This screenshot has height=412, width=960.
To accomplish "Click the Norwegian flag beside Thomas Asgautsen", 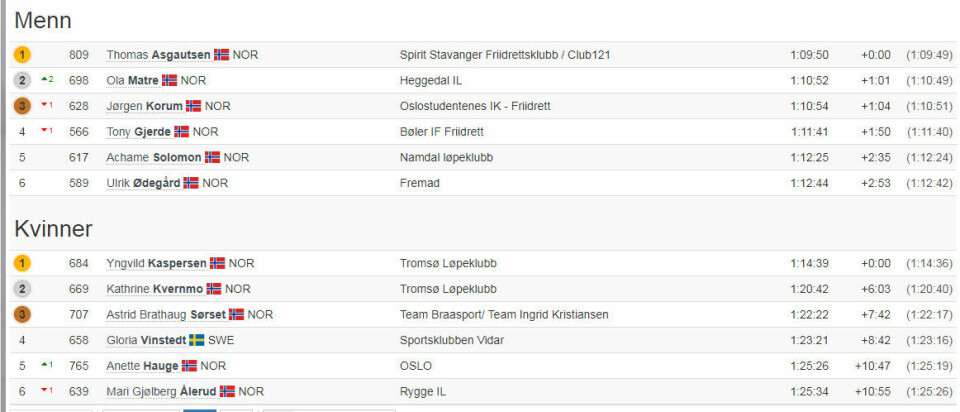I will pyautogui.click(x=221, y=55).
